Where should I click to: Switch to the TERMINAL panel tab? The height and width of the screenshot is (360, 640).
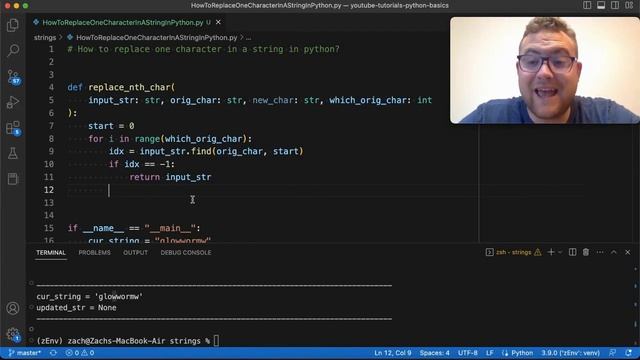[x=51, y=253]
